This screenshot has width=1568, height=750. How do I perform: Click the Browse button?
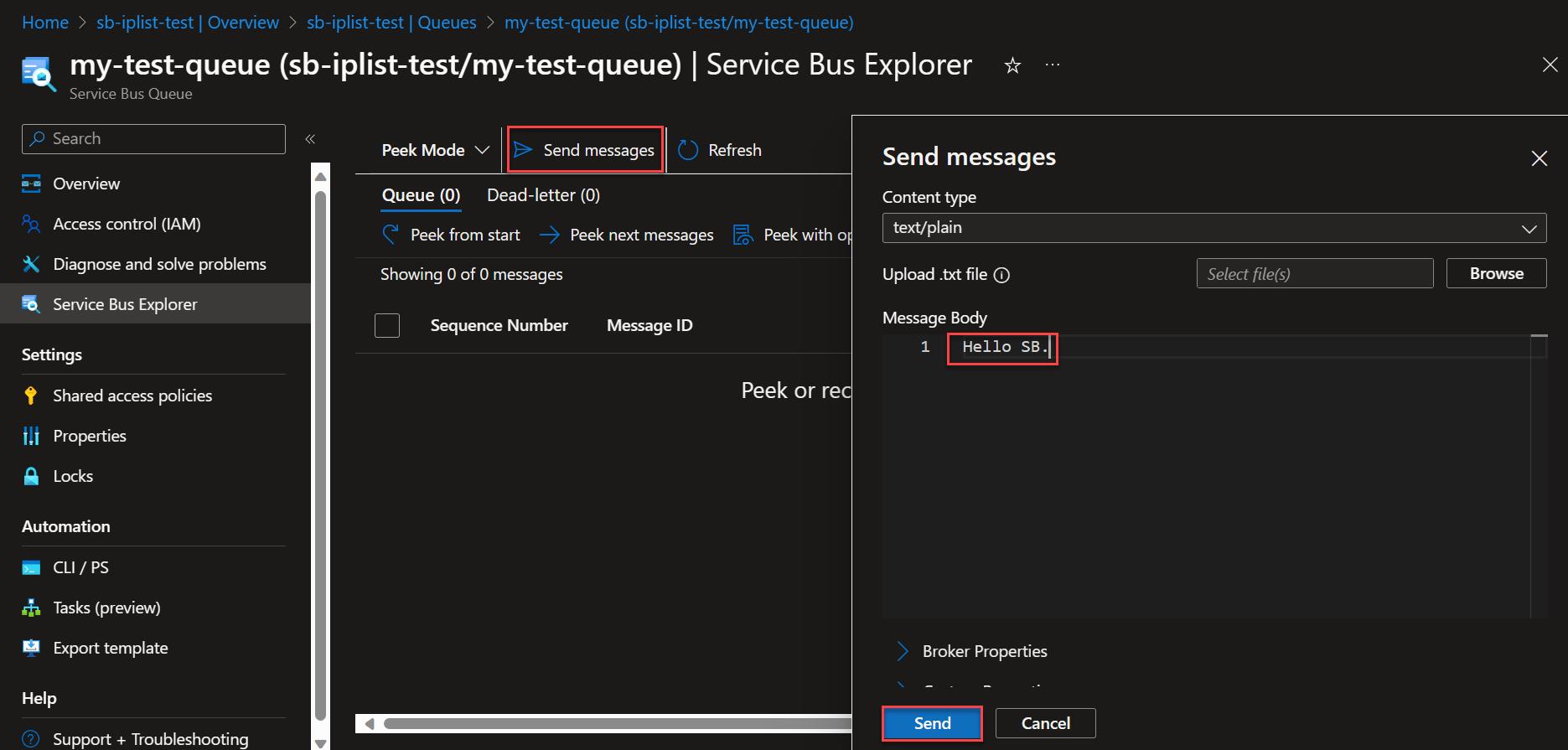1496,273
